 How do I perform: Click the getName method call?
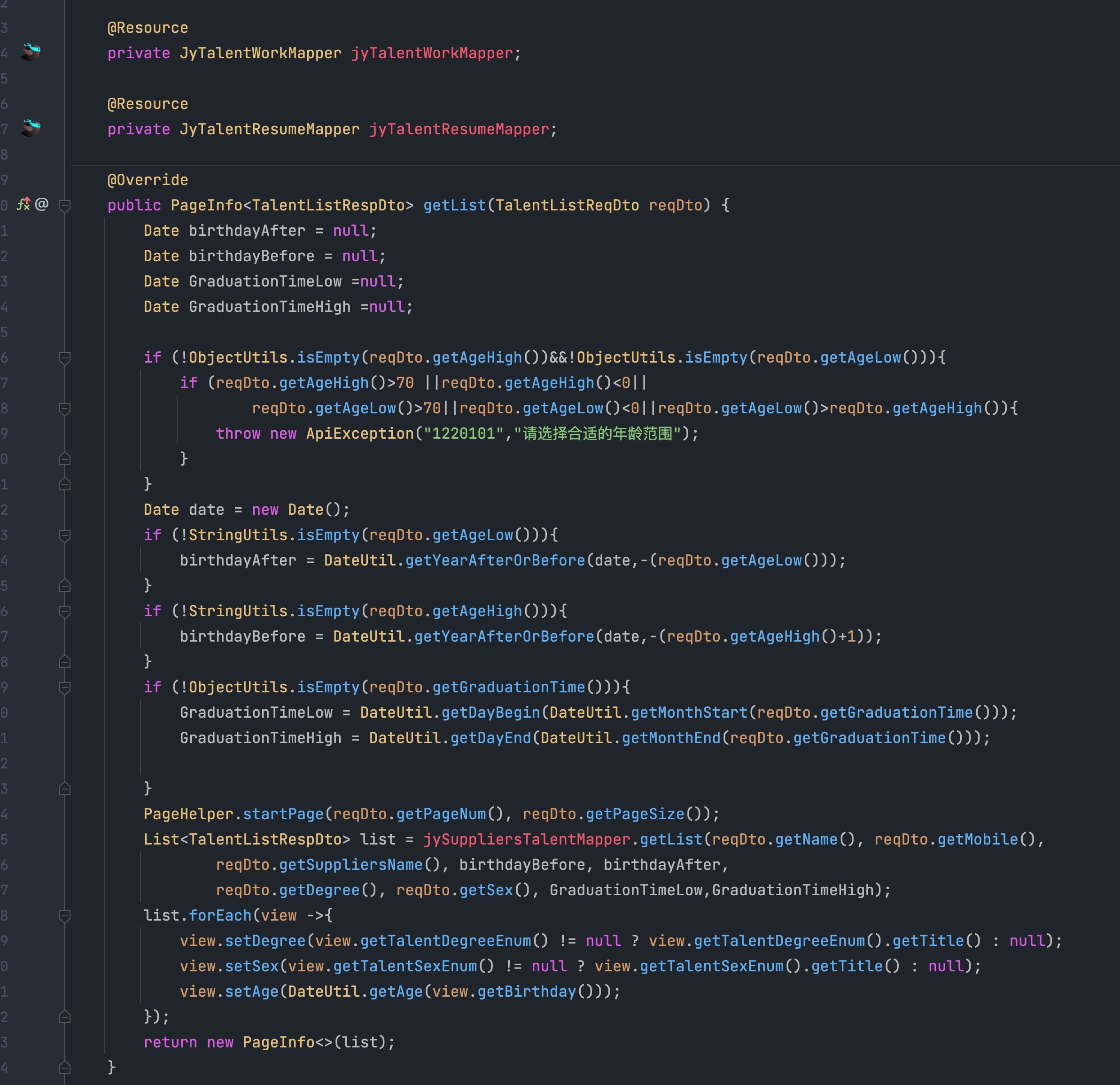pyautogui.click(x=807, y=839)
